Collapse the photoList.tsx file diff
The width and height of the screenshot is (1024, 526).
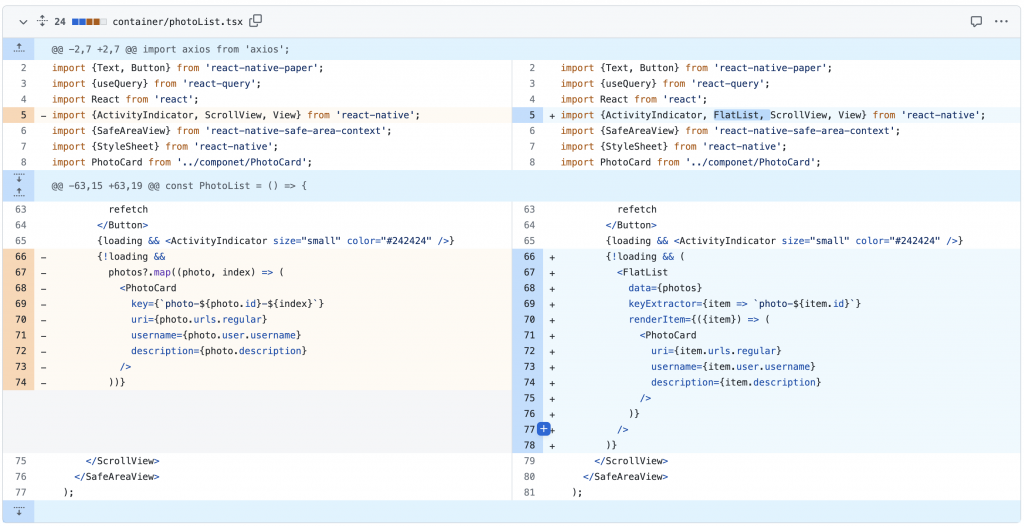(23, 21)
